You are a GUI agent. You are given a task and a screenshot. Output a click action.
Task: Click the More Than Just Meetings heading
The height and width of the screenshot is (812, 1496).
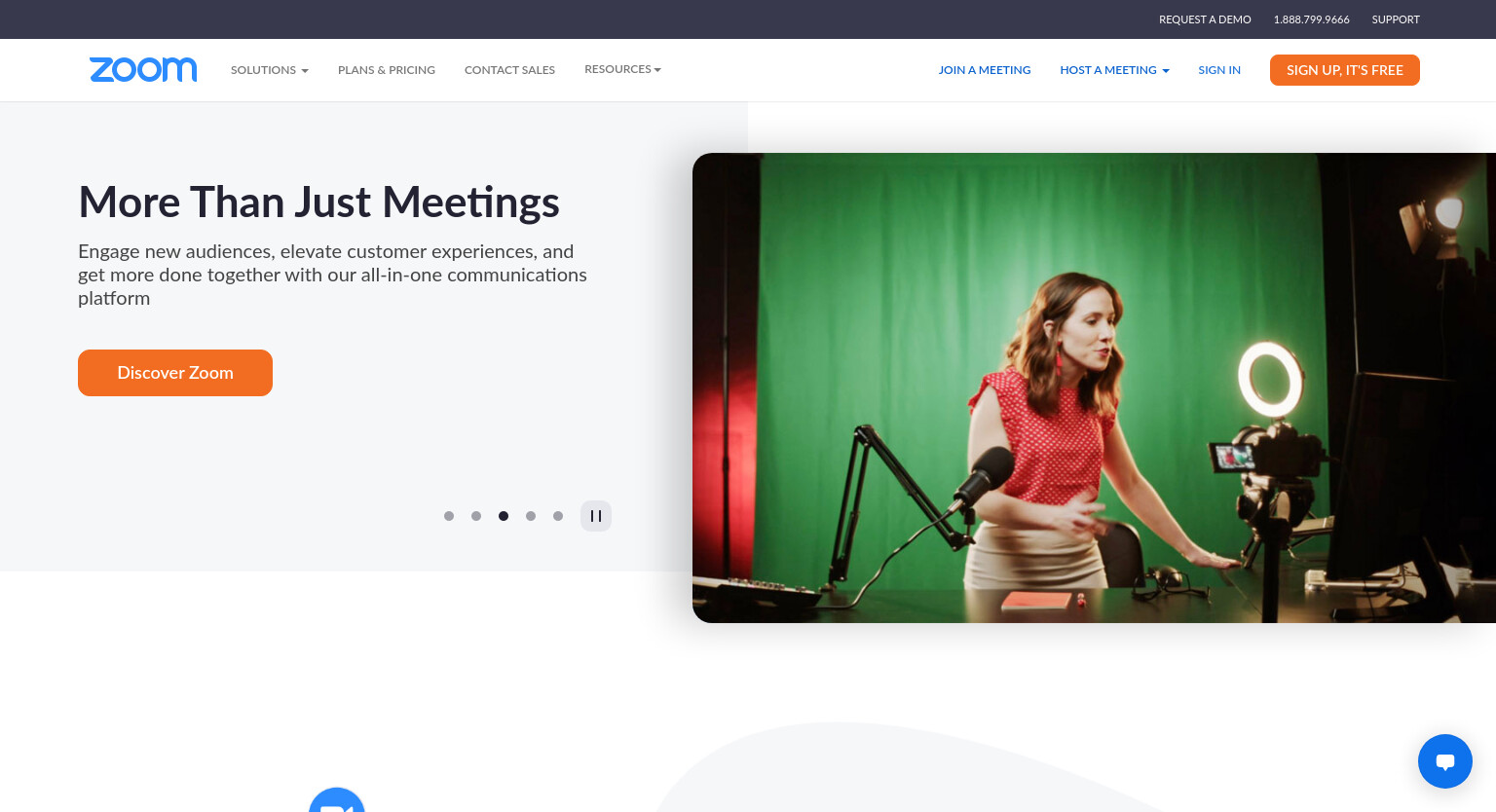[x=318, y=203]
